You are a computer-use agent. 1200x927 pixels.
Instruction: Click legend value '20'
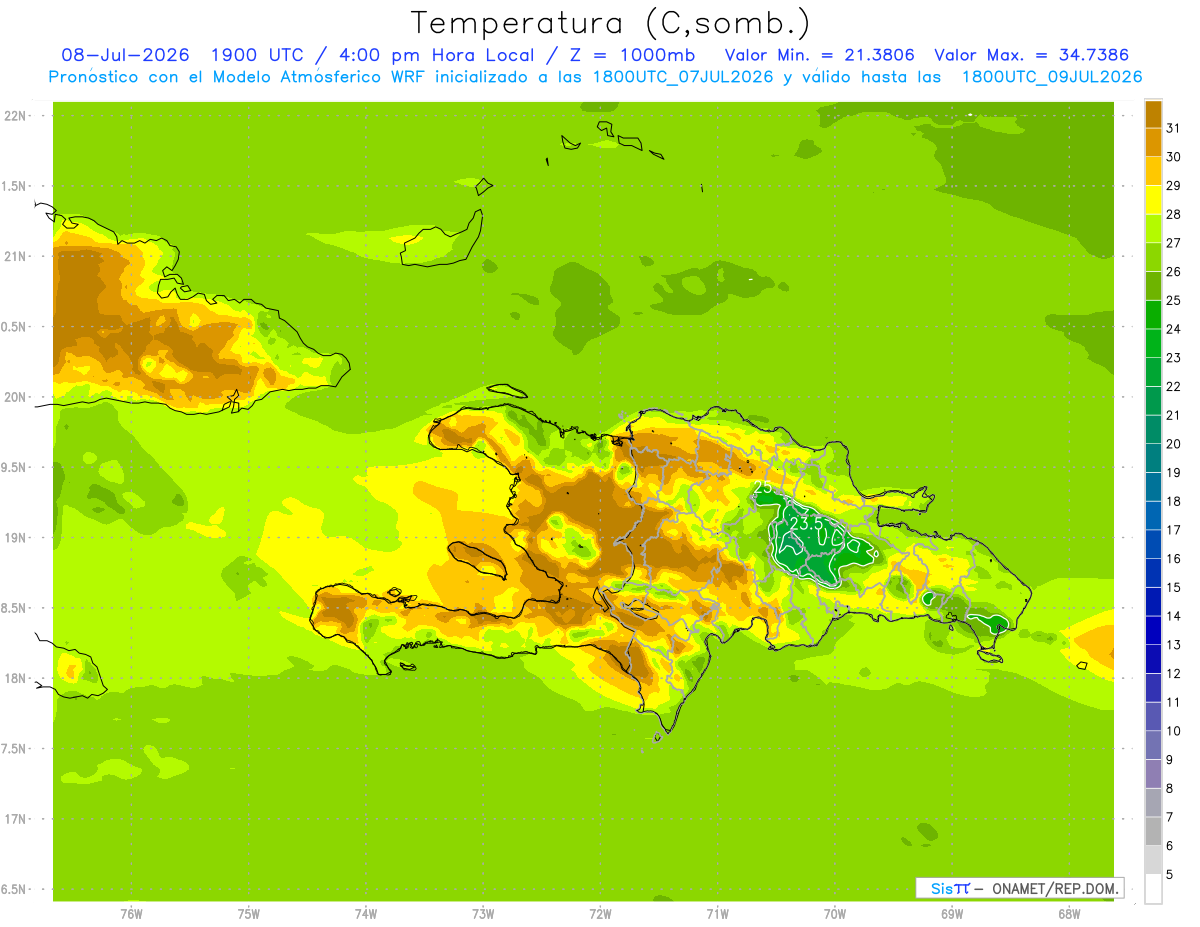(1174, 443)
